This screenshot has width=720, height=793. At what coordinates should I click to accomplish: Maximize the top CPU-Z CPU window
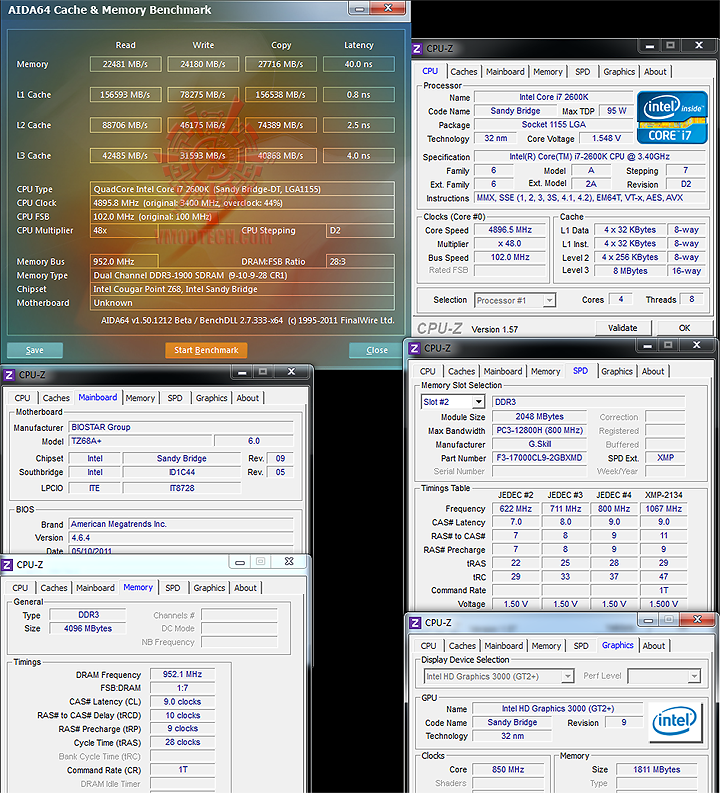[x=670, y=46]
